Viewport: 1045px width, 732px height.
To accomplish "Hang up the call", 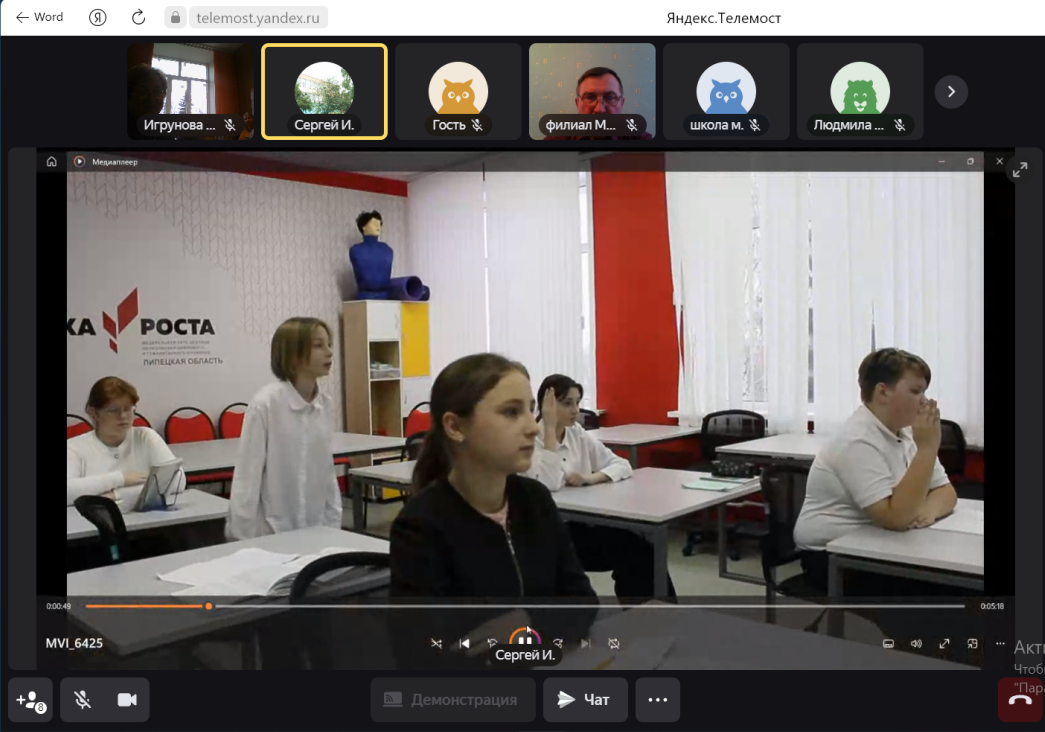I will tap(1021, 700).
